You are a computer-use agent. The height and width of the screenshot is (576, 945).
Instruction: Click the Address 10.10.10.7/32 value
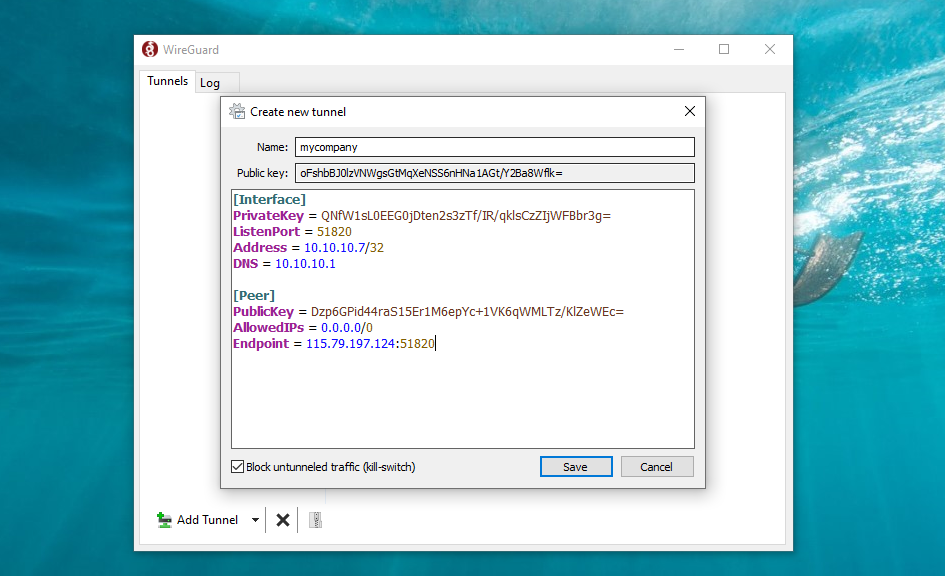click(x=344, y=248)
